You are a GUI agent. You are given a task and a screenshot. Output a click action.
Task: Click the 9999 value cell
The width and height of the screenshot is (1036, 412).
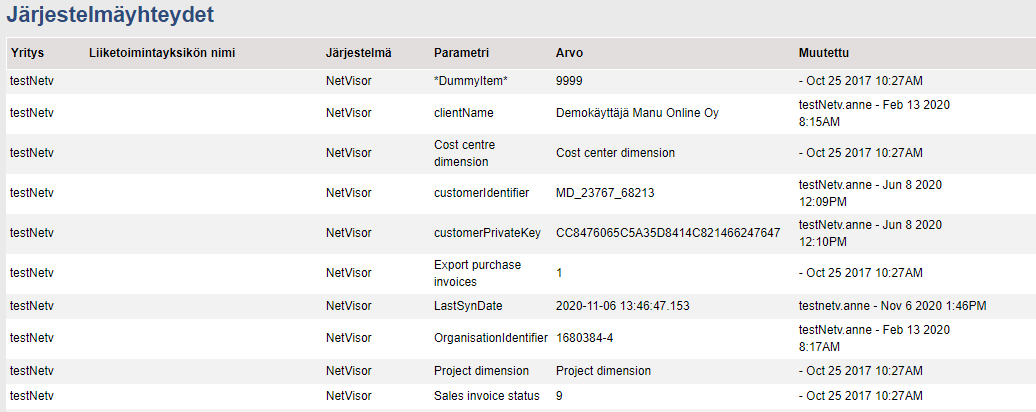569,81
